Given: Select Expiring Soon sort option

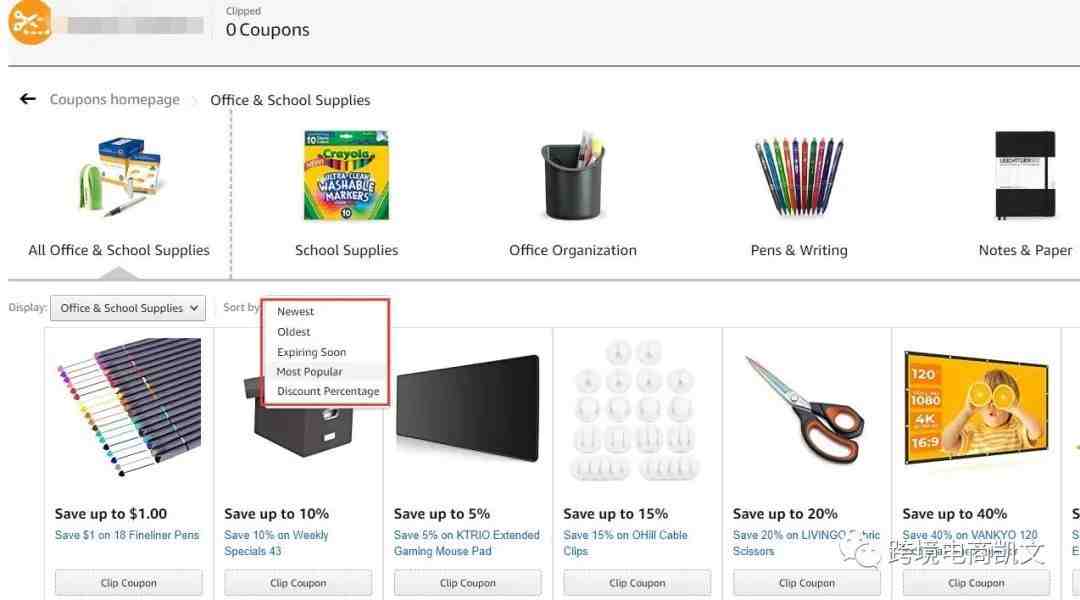Looking at the screenshot, I should point(311,352).
